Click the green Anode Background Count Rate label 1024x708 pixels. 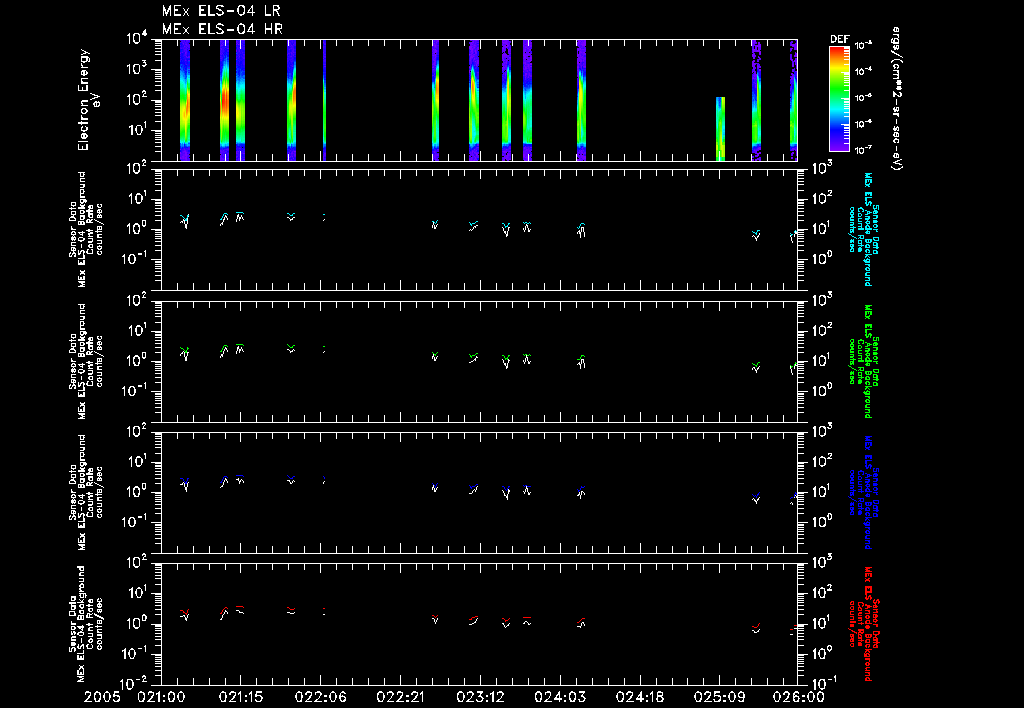863,361
